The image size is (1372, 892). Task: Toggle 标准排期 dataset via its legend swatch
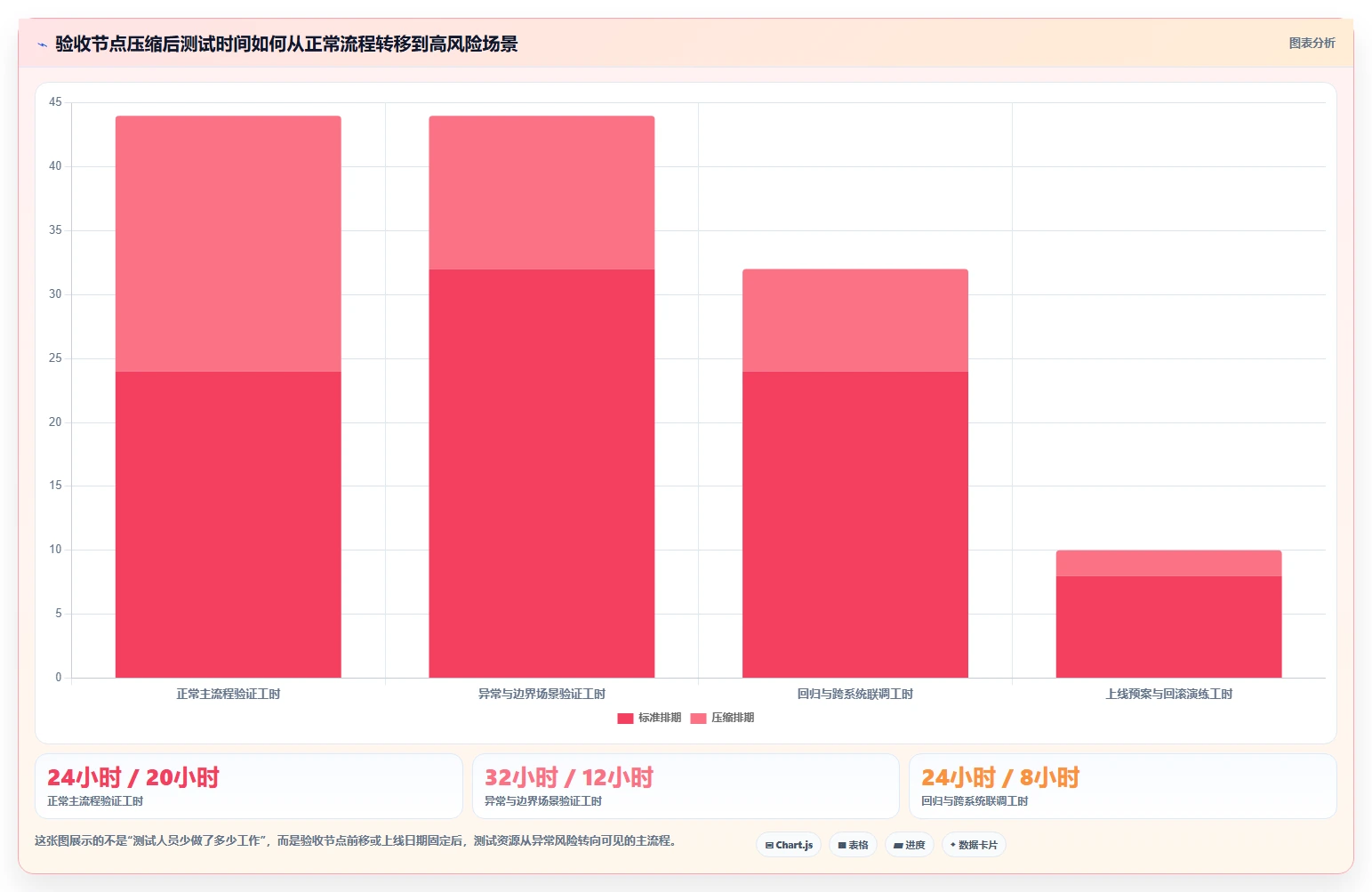(625, 719)
